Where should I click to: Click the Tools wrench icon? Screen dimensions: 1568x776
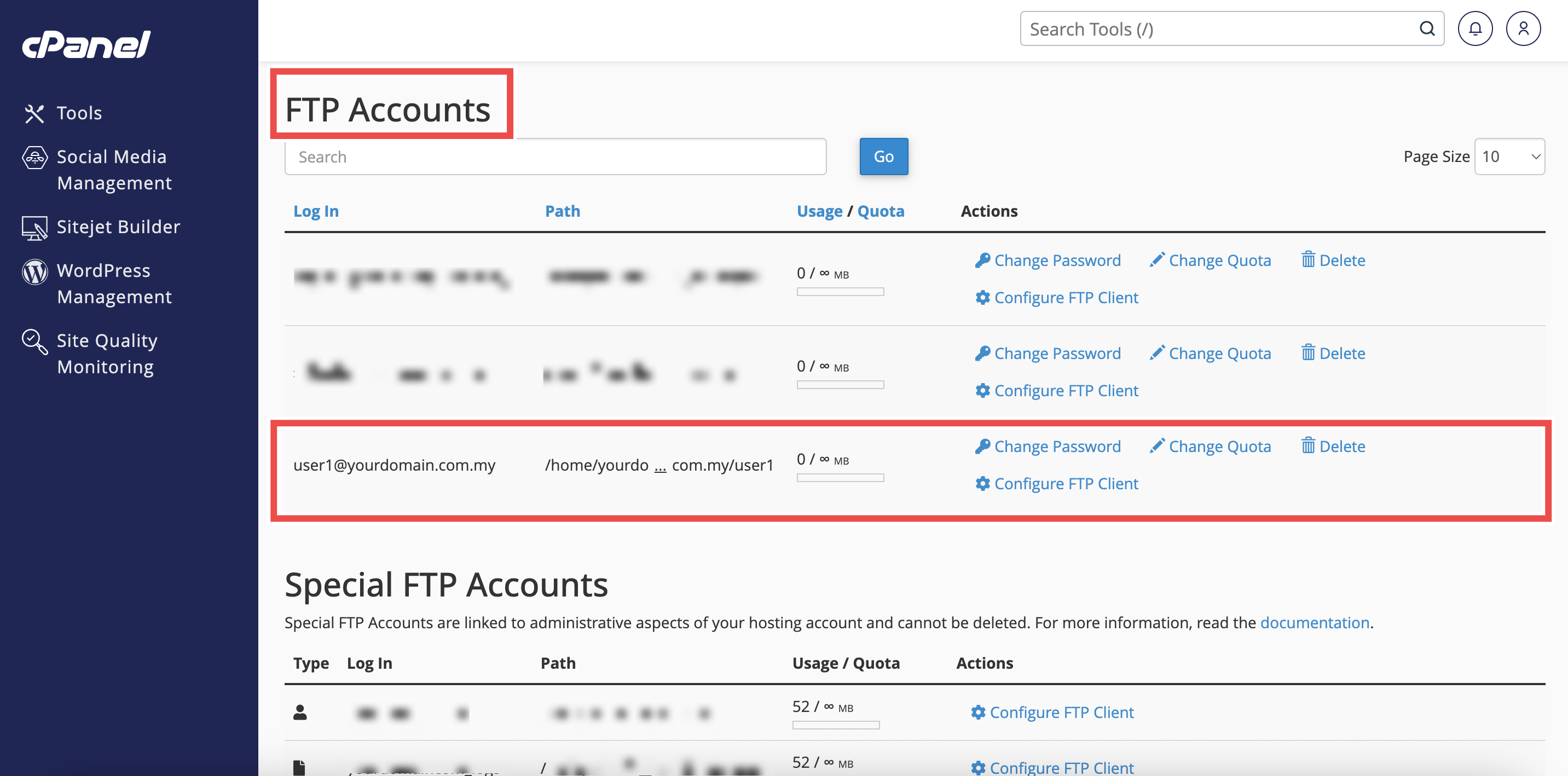[34, 113]
